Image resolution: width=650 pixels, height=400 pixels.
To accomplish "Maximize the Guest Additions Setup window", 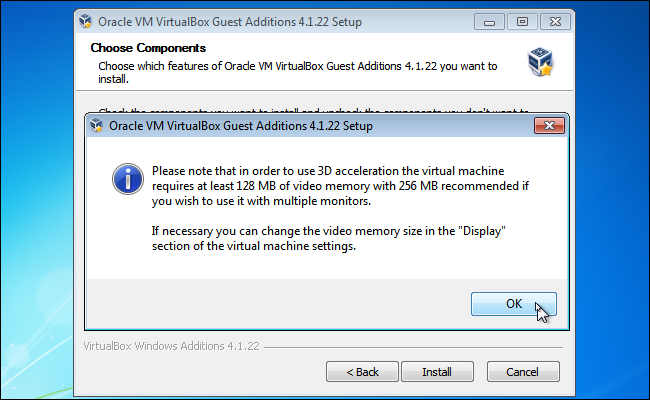I will (x=521, y=20).
